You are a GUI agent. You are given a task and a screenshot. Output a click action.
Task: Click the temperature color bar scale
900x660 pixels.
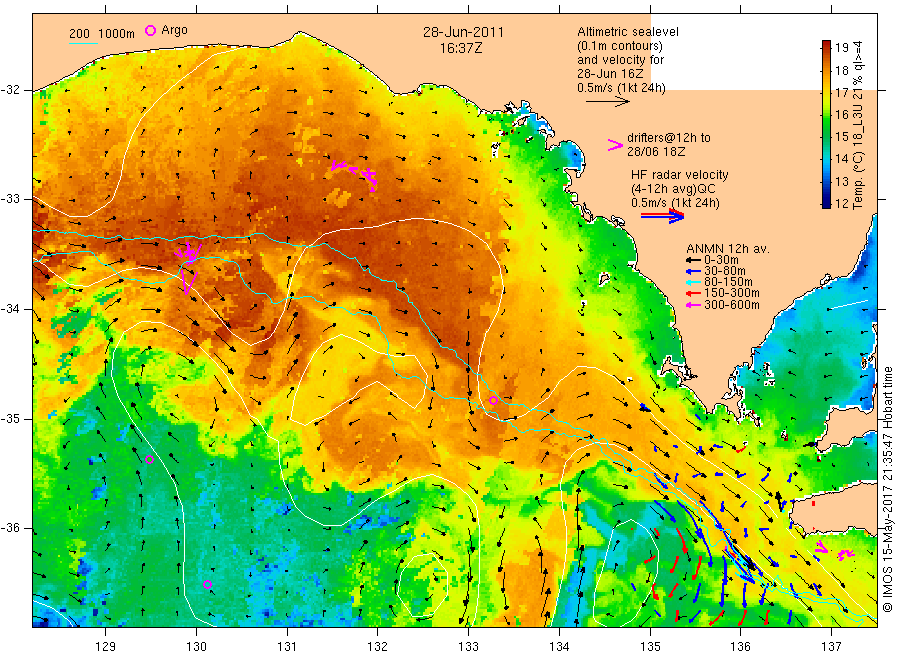[x=826, y=124]
